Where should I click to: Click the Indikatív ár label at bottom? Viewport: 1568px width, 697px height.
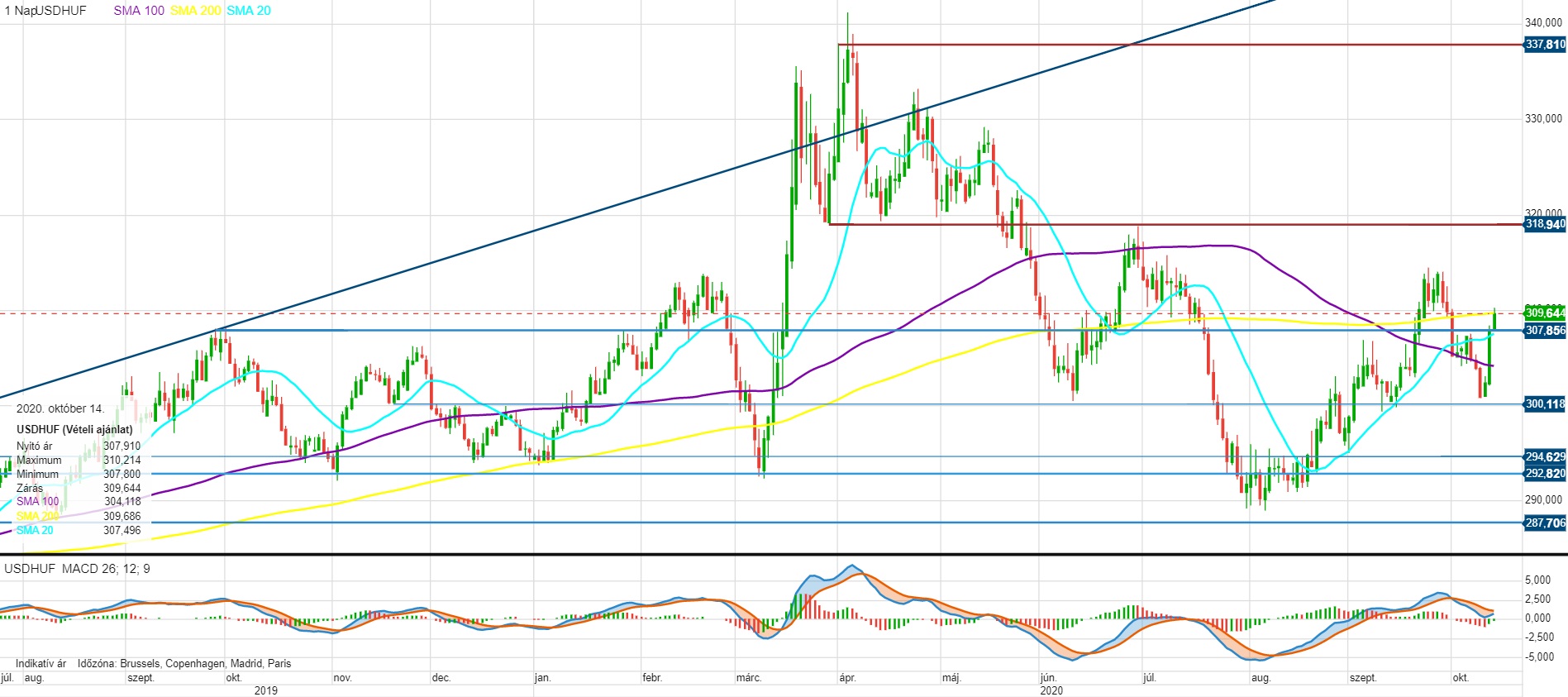41,664
